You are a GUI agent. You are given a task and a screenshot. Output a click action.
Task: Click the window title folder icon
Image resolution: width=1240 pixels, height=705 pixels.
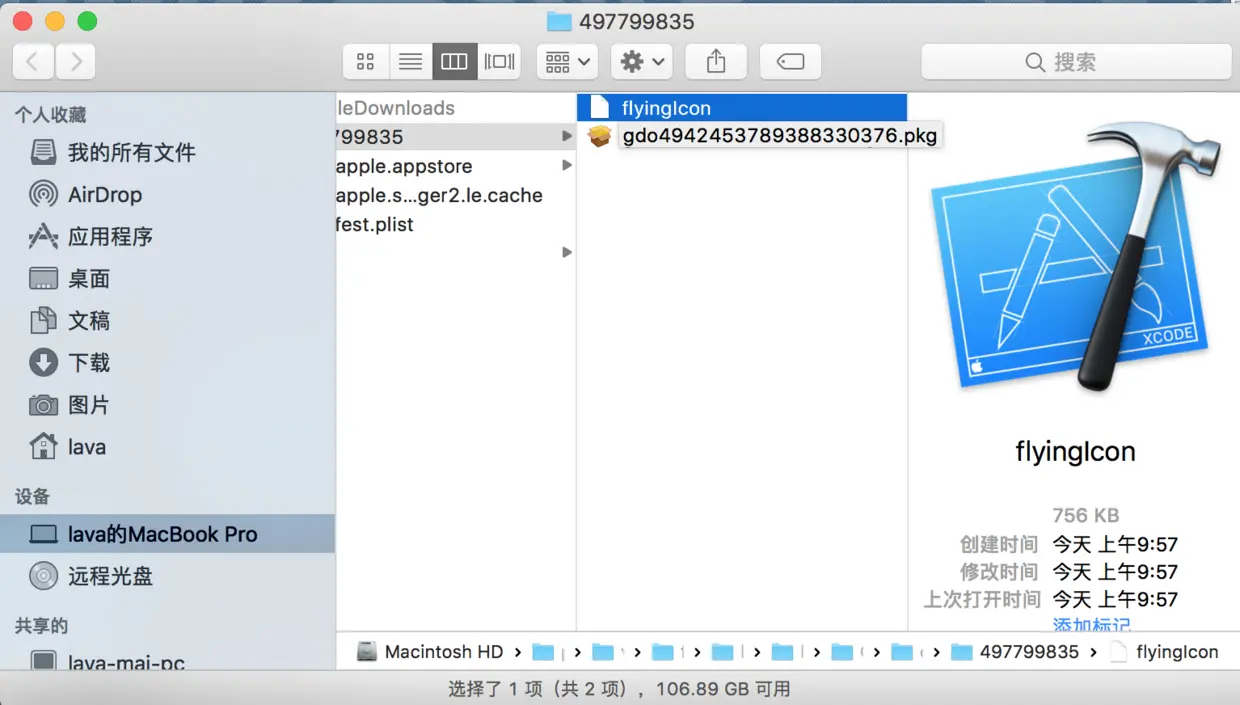tap(559, 21)
